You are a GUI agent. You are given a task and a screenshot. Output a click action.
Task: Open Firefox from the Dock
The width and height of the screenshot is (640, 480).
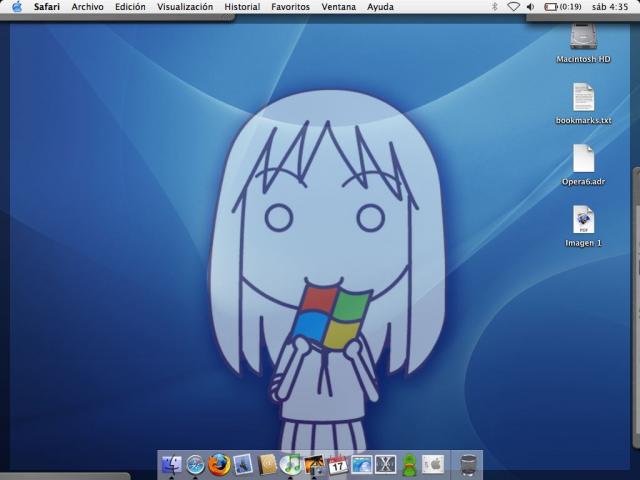(x=219, y=464)
